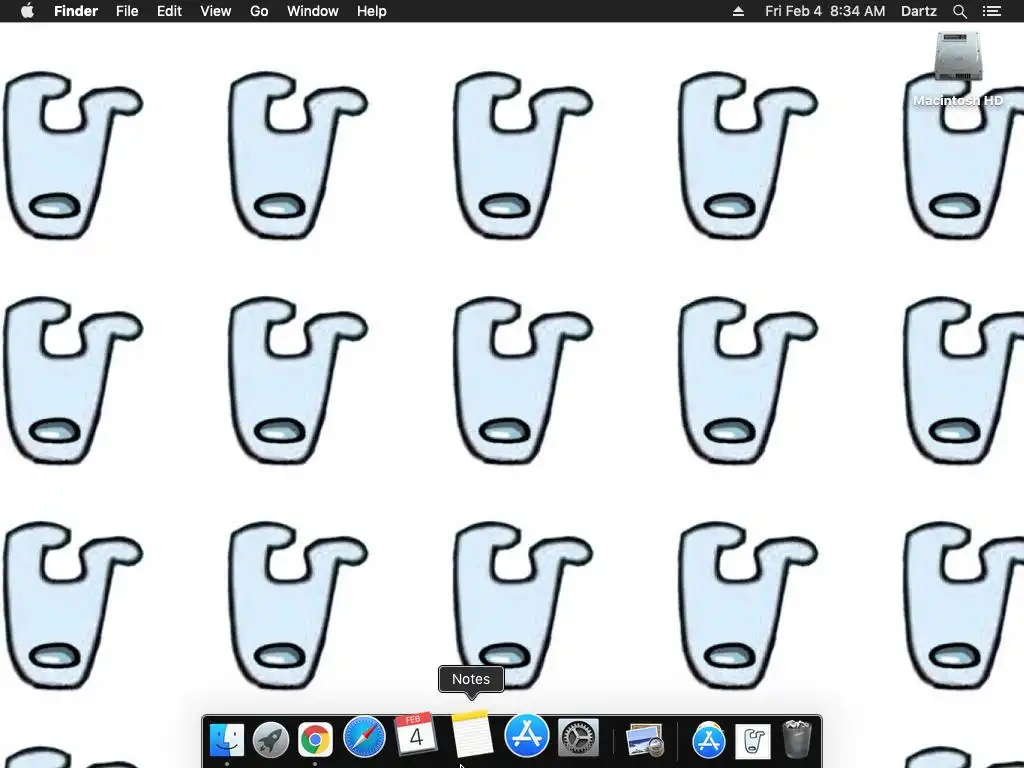Open the Trash in the Dock
Image resolution: width=1024 pixels, height=768 pixels.
[797, 739]
